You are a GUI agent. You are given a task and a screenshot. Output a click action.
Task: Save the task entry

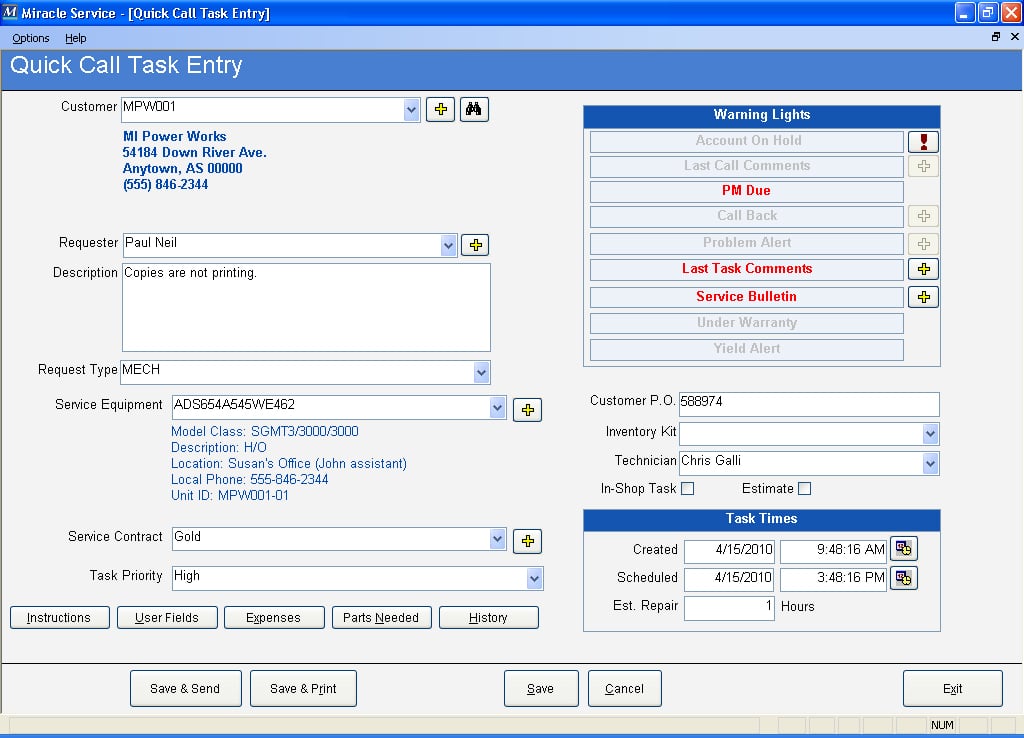point(541,688)
